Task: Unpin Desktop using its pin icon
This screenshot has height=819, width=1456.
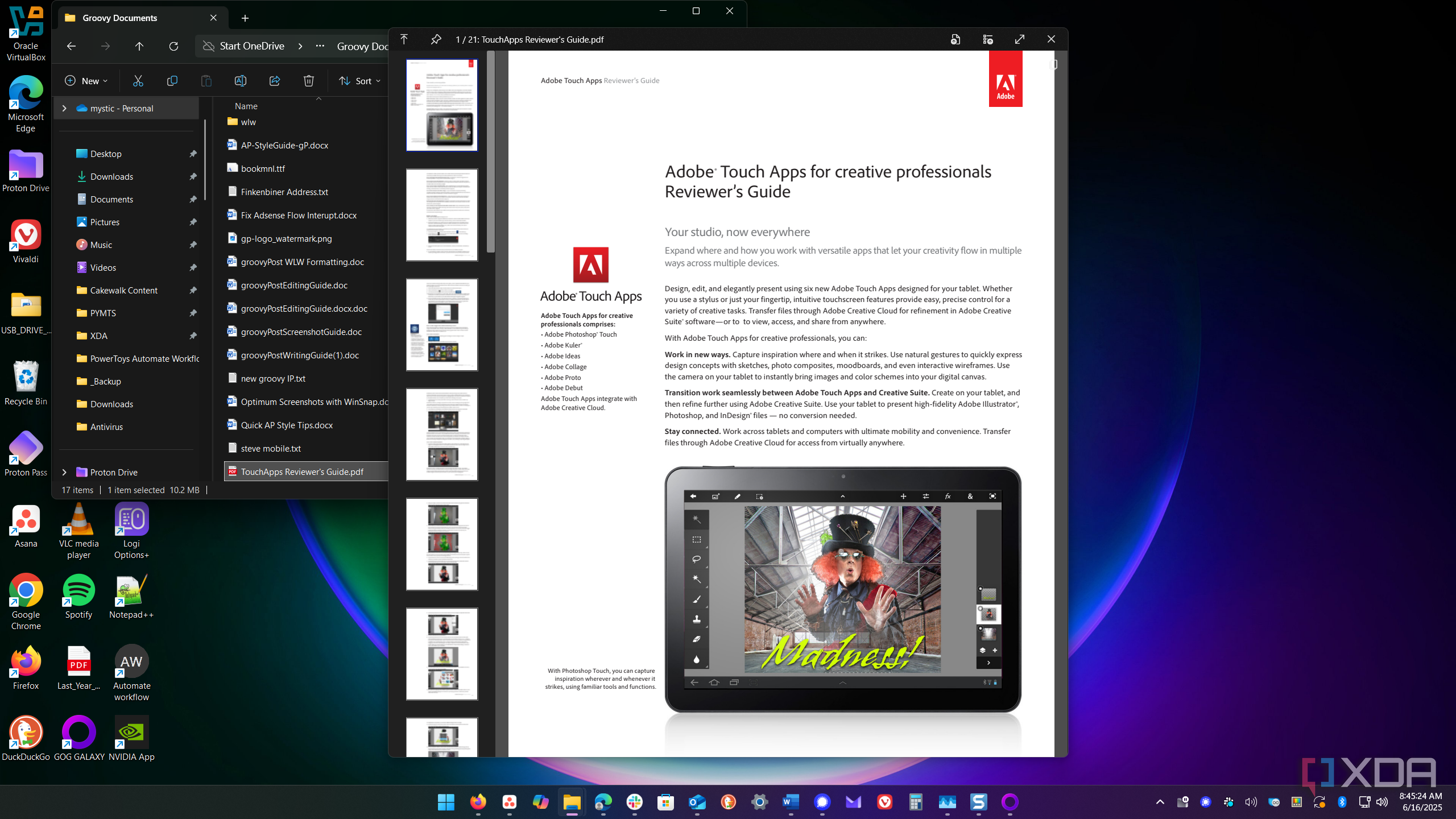Action: [x=193, y=154]
